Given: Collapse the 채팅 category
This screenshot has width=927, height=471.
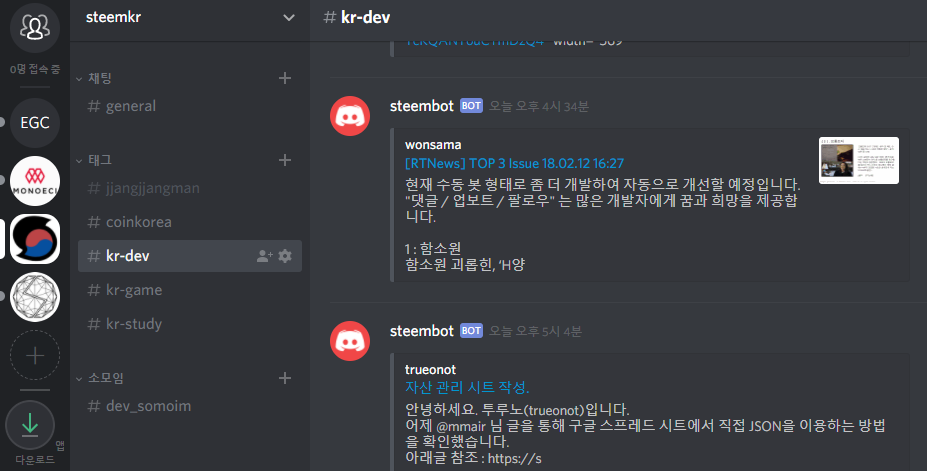Looking at the screenshot, I should point(95,78).
